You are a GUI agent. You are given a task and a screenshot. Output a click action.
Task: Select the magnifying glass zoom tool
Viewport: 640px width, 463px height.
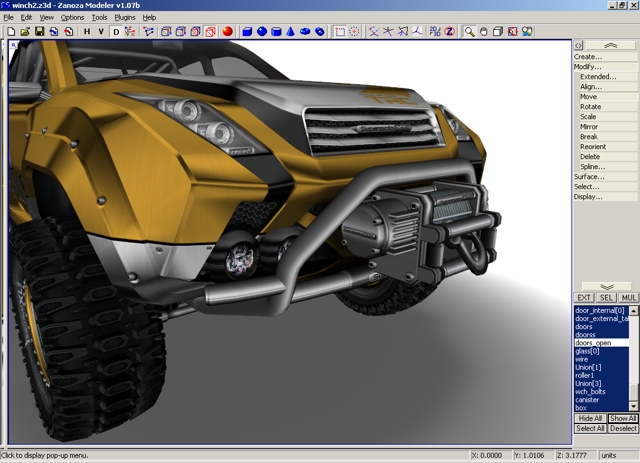pyautogui.click(x=469, y=31)
